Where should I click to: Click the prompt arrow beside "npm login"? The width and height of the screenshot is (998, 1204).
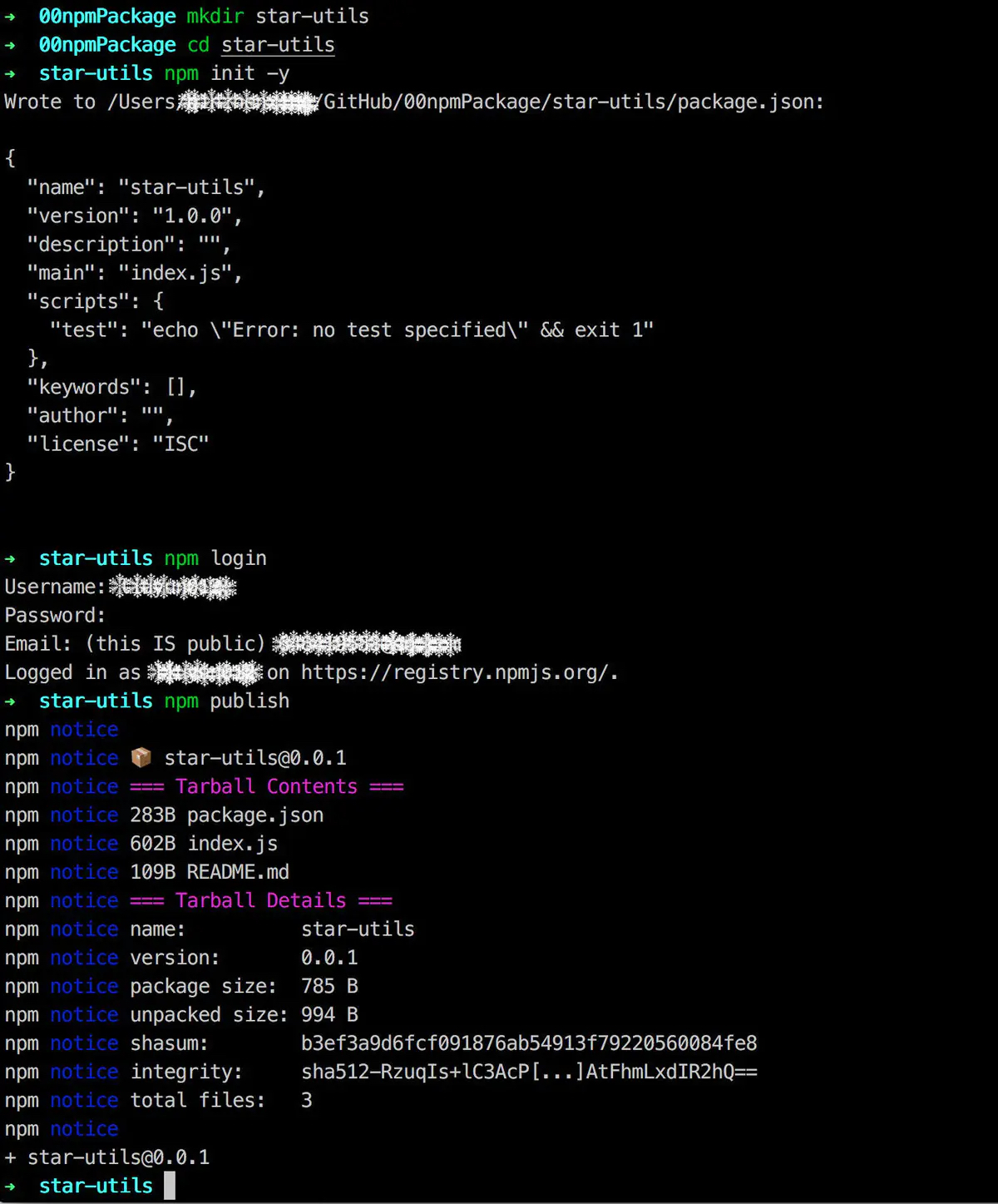[11, 558]
